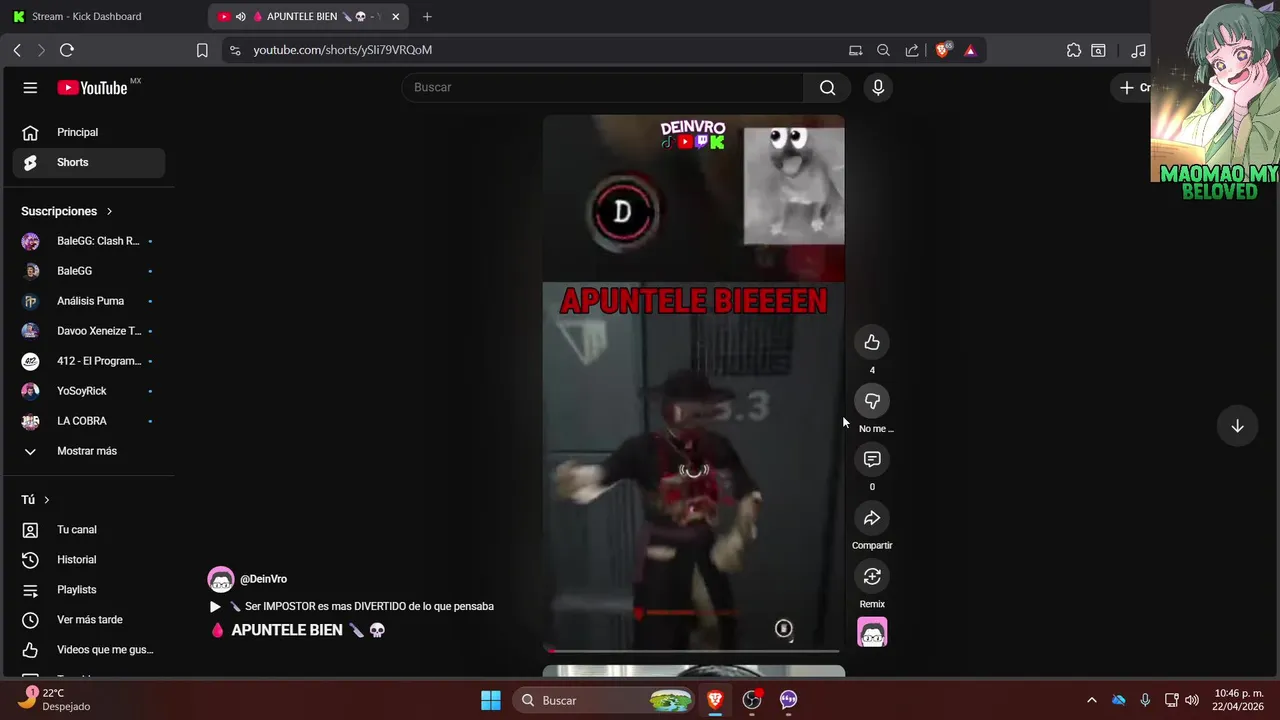Click the Brave Shields lion icon
Image resolution: width=1280 pixels, height=720 pixels.
click(942, 50)
